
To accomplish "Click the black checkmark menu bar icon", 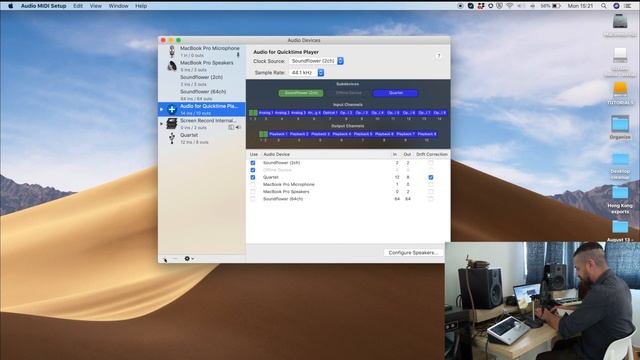I will click(471, 6).
